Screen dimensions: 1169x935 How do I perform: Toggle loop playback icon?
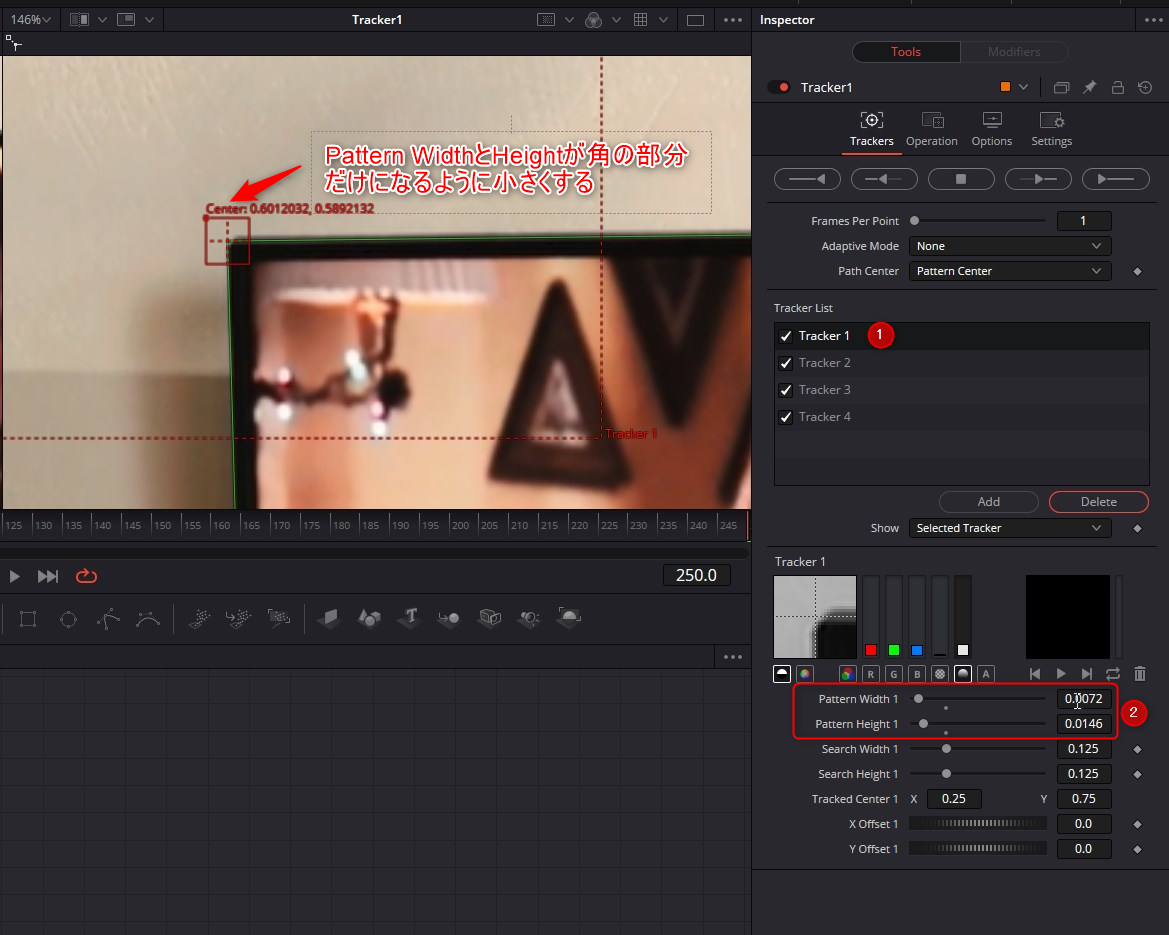[x=86, y=576]
